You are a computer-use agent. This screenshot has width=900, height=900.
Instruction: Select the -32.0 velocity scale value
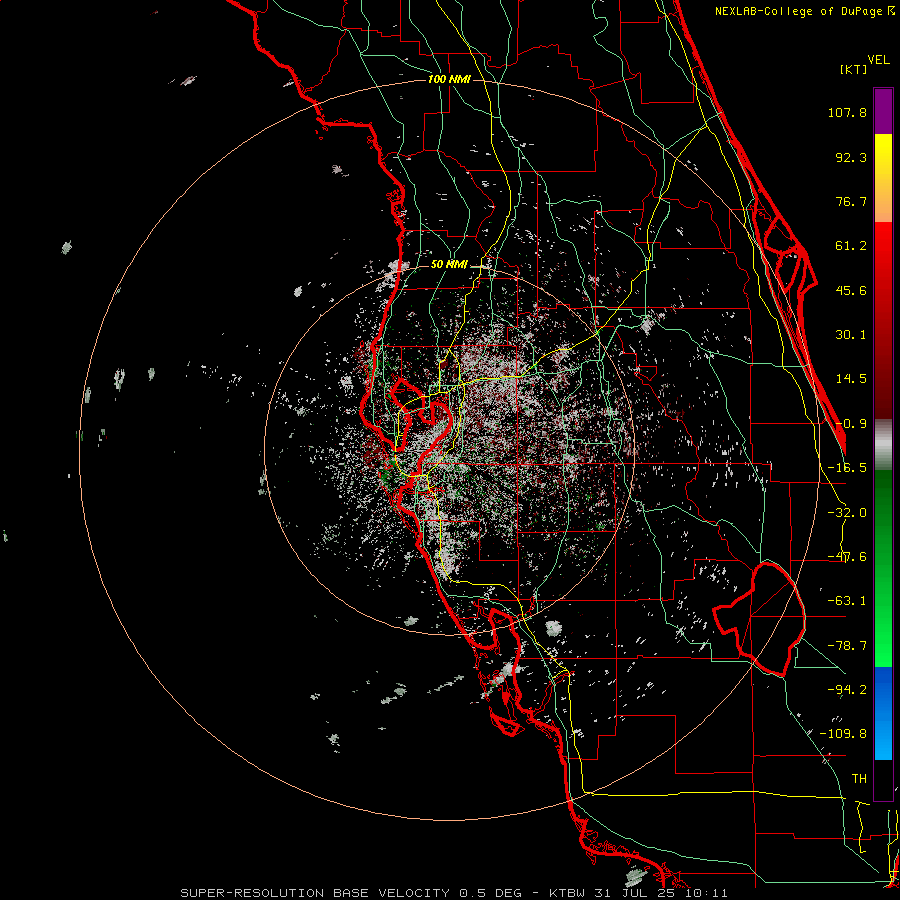847,513
